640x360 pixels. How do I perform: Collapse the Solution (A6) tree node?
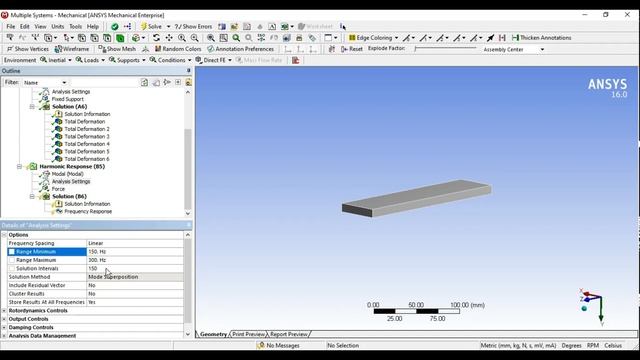click(32, 107)
